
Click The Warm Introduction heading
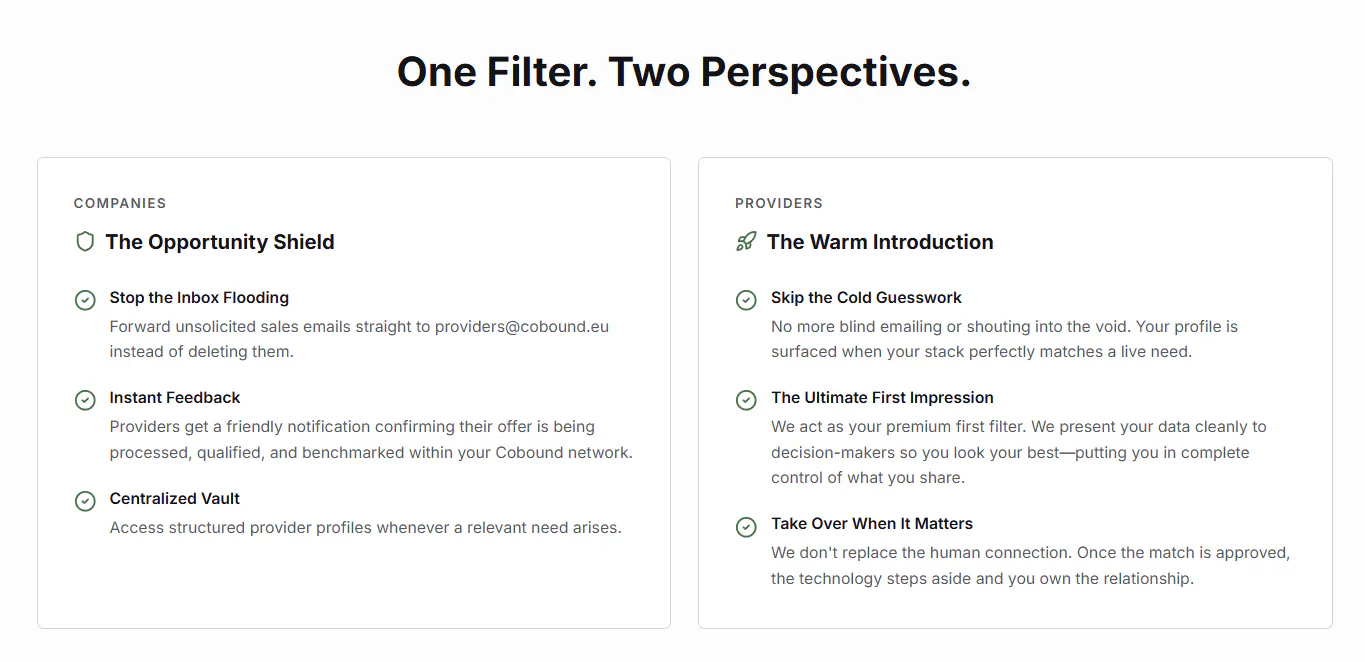[x=880, y=242]
